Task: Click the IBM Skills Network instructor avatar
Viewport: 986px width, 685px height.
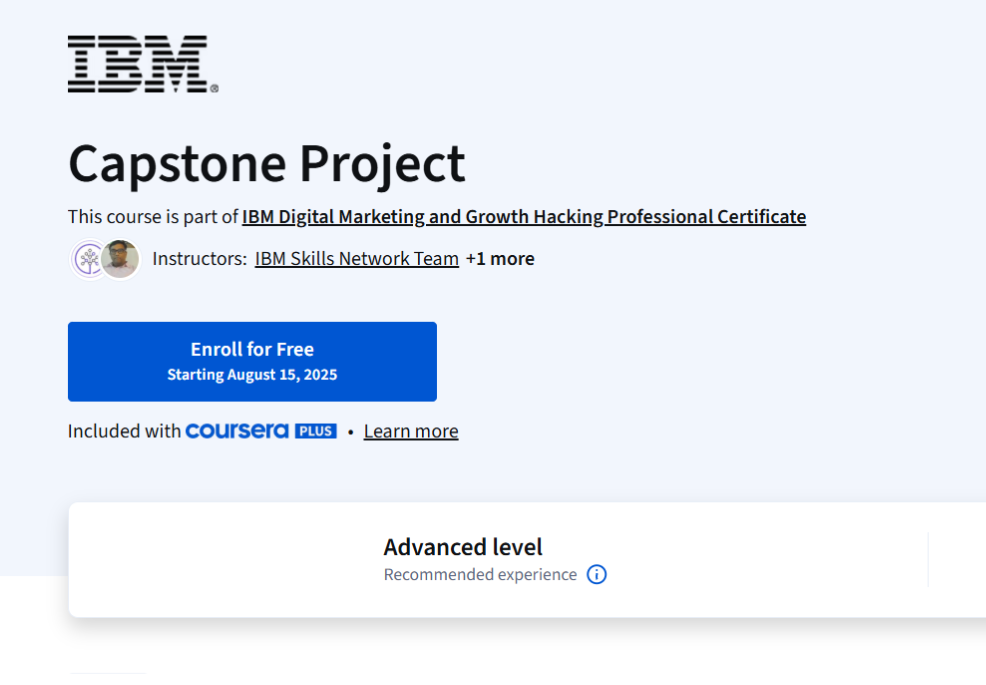Action: (x=88, y=259)
